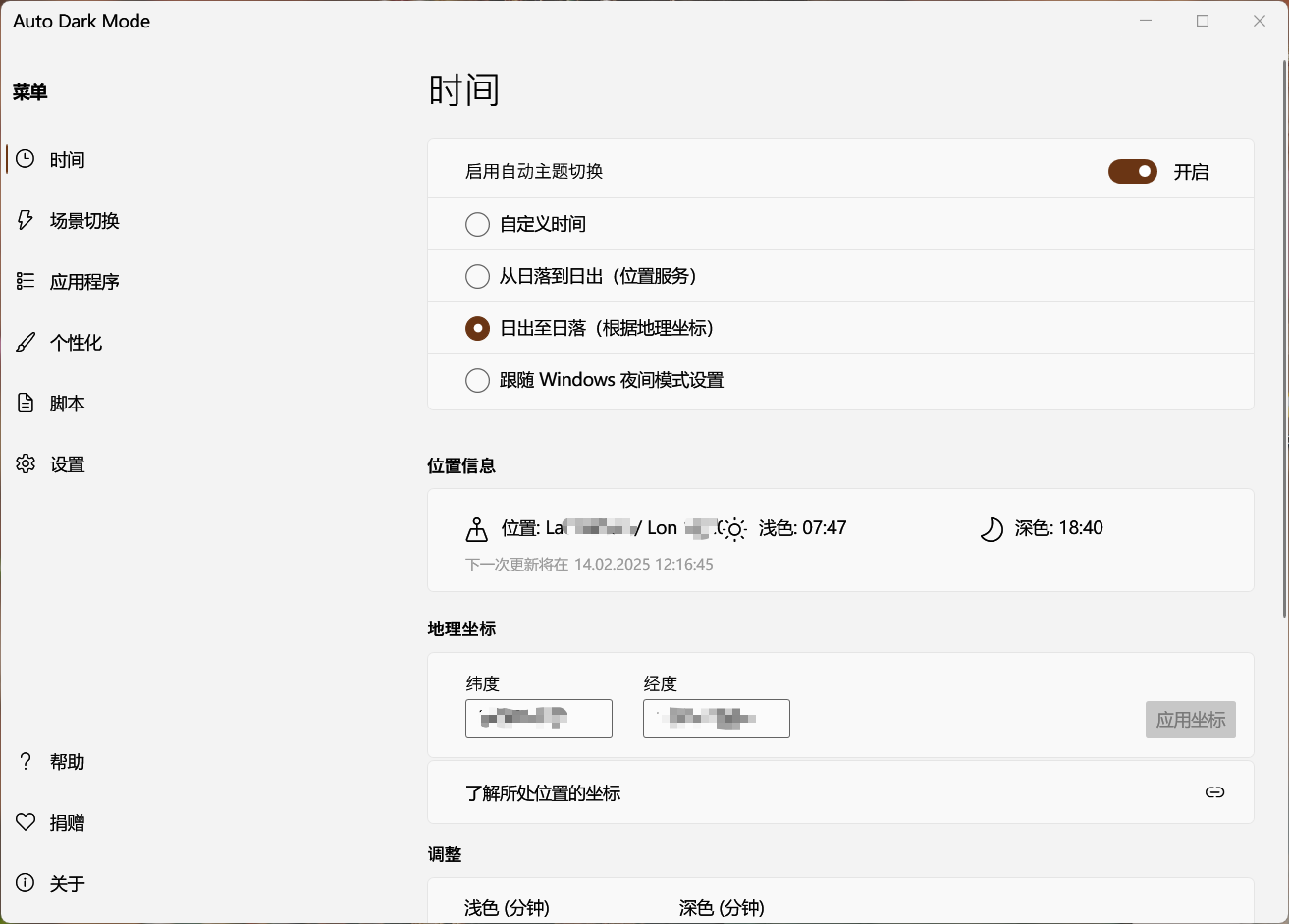Viewport: 1289px width, 924px height.
Task: Select 跟随 Windows 夜间模式设置 option
Action: click(477, 381)
